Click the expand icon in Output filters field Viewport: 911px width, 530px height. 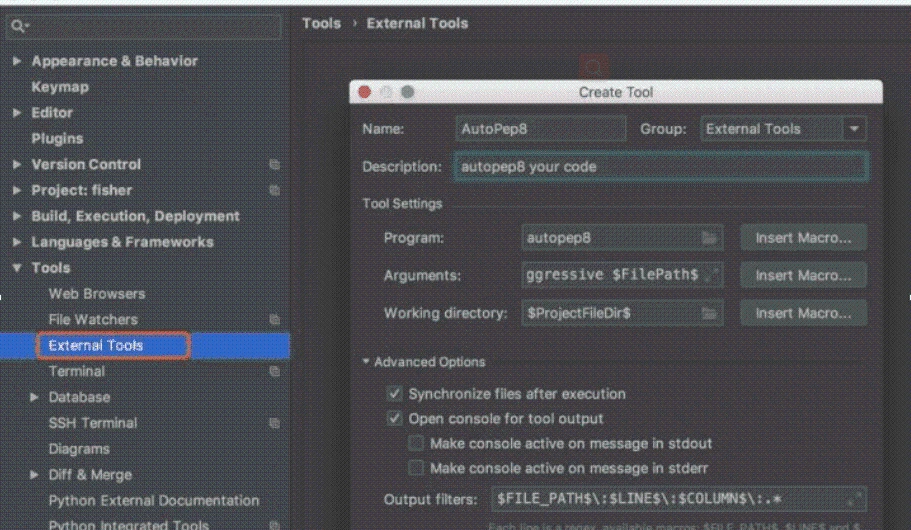pyautogui.click(x=854, y=498)
